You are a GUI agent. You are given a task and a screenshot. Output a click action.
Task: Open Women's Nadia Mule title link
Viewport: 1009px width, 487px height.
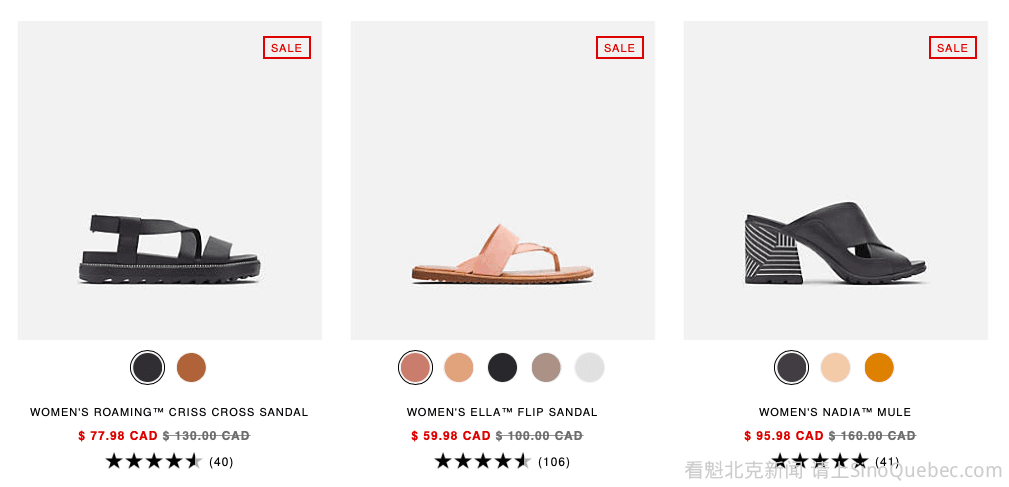[x=835, y=412]
